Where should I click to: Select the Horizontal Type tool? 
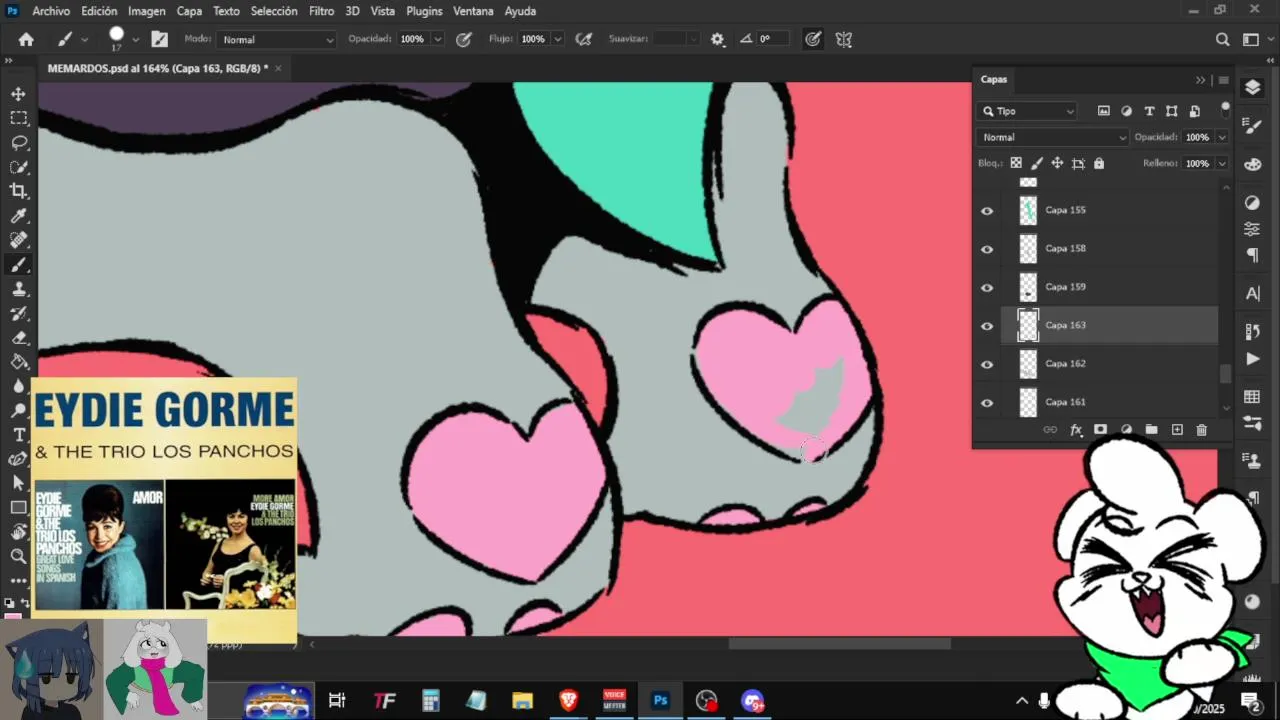pyautogui.click(x=18, y=435)
